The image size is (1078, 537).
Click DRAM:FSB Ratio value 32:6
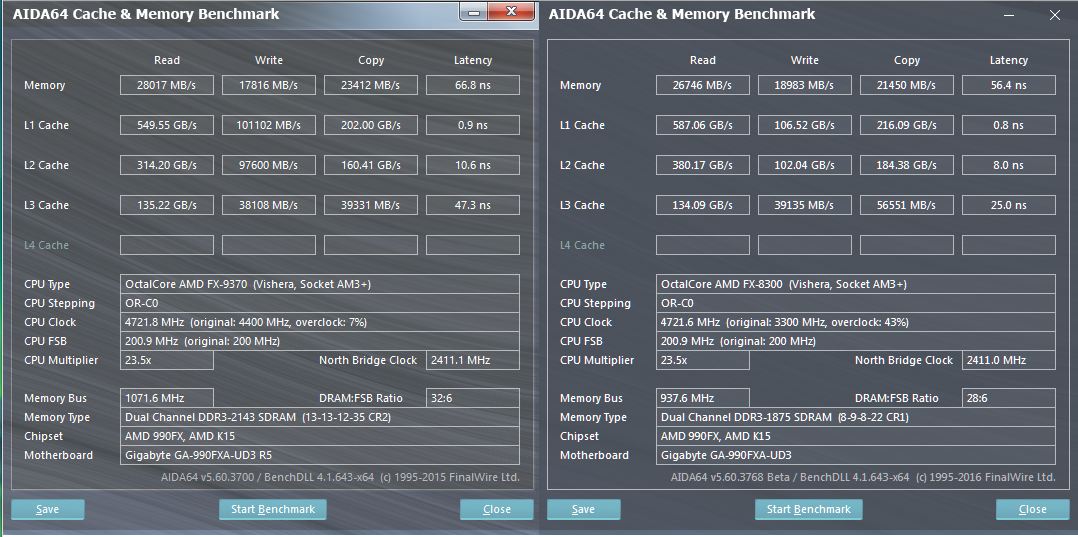(473, 398)
